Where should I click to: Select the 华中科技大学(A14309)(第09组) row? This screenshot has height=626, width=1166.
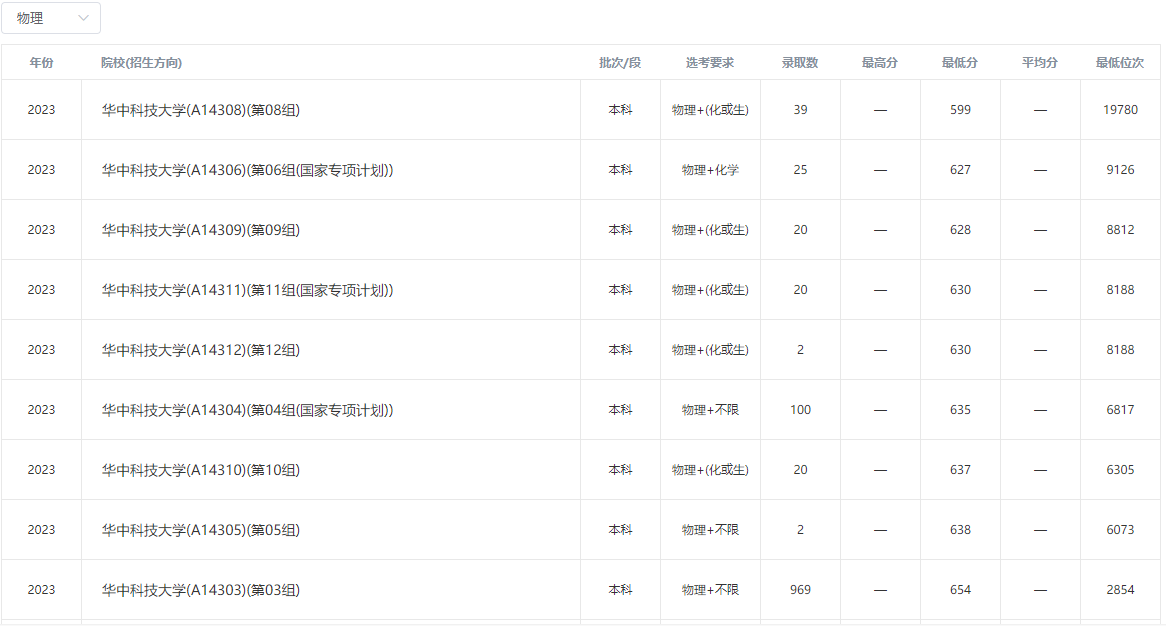click(200, 230)
